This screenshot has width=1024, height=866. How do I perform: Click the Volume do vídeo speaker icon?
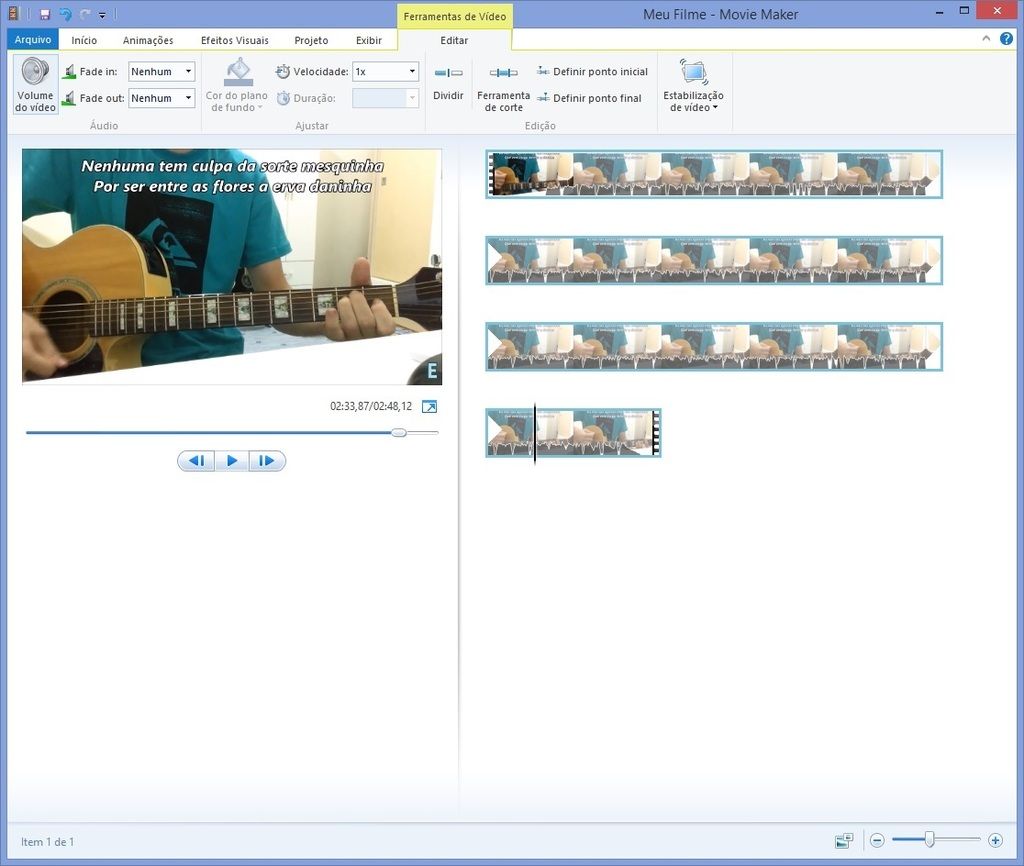[x=35, y=74]
